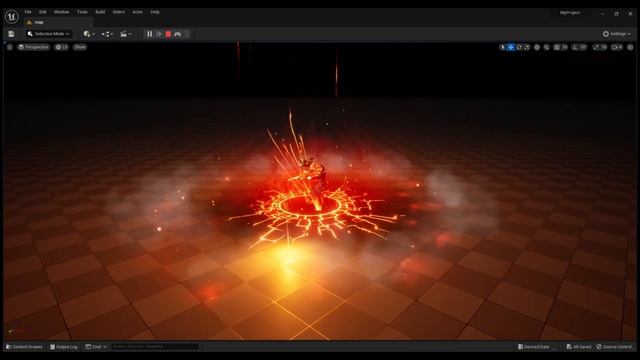Toggle surface snapping

[x=547, y=47]
